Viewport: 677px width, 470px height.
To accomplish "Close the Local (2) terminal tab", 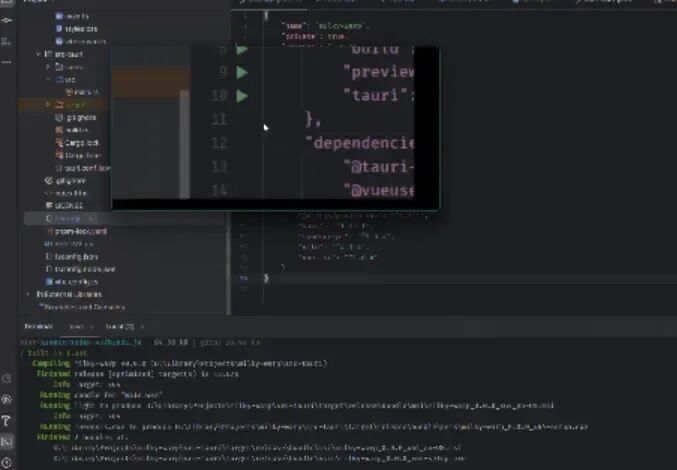I will point(142,327).
